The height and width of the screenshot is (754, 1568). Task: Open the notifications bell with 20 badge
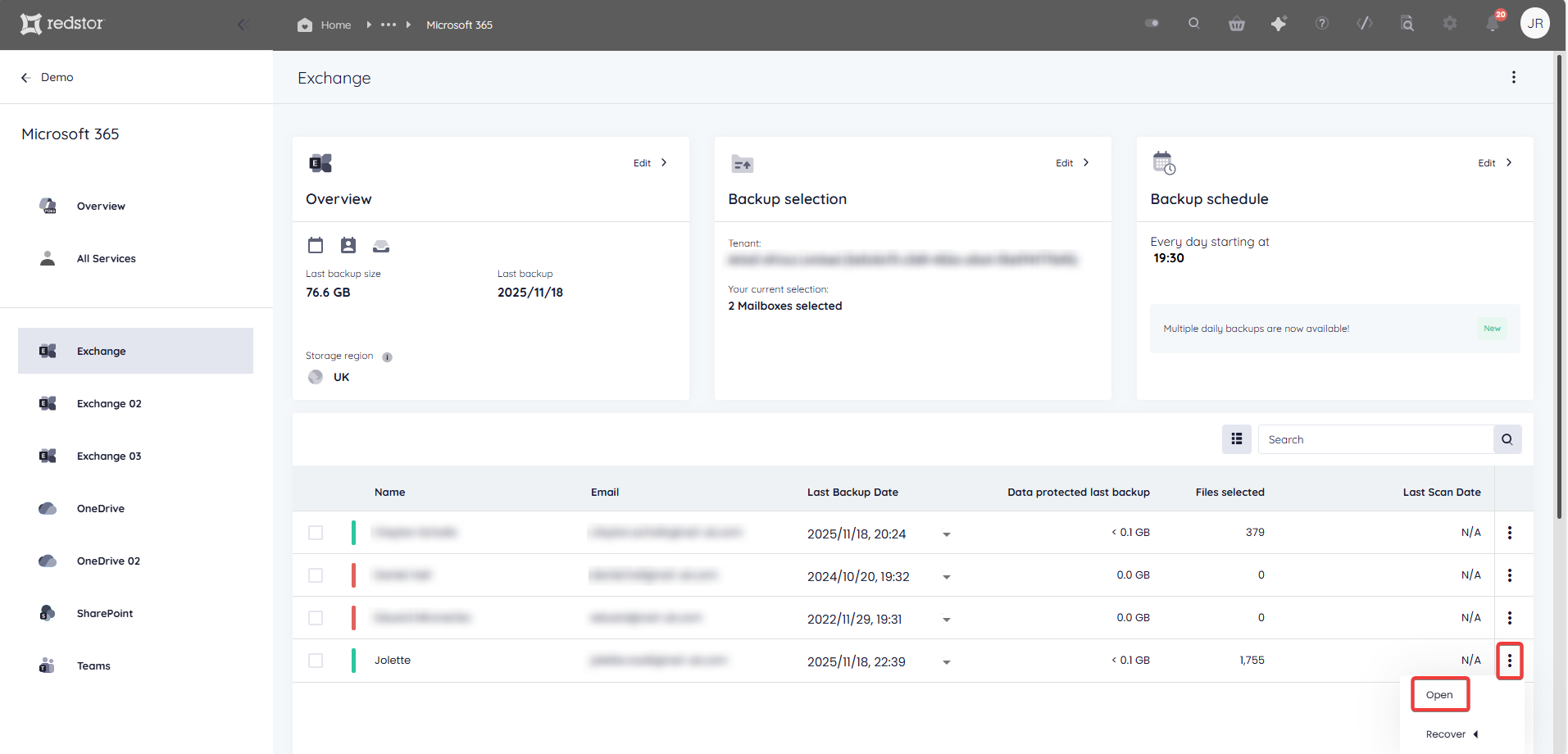click(1493, 23)
